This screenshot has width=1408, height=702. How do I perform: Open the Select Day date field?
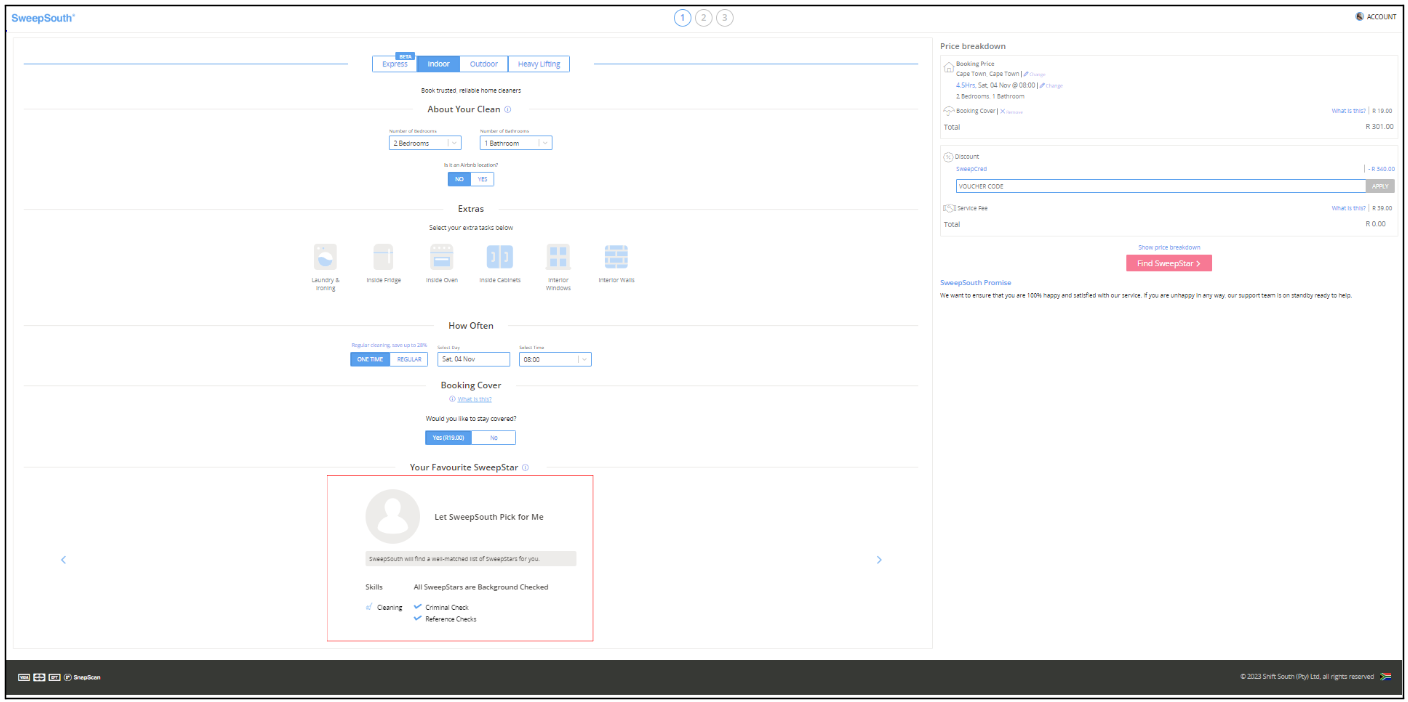[x=473, y=359]
